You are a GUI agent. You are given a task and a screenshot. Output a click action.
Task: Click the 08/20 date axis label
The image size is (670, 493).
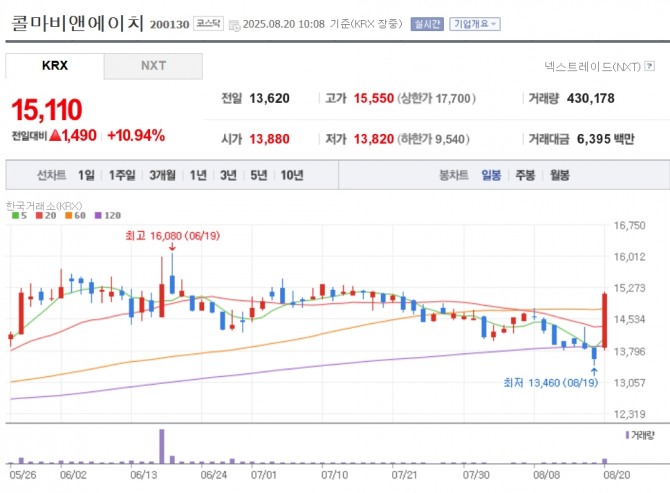click(616, 475)
